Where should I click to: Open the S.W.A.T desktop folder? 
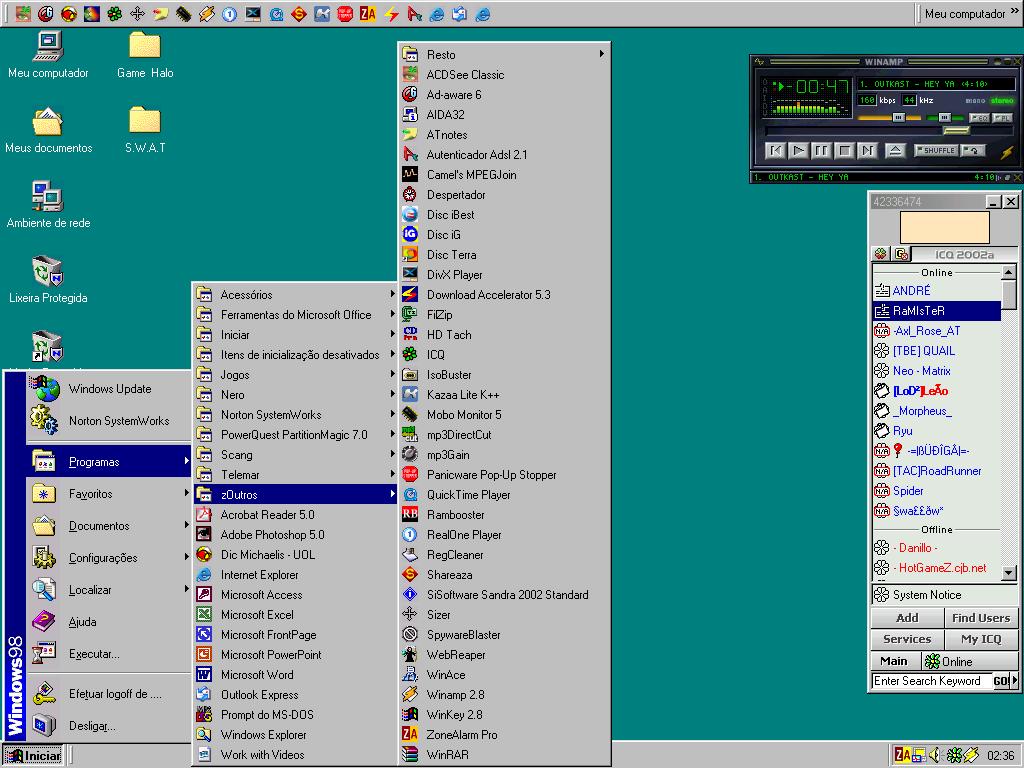145,130
